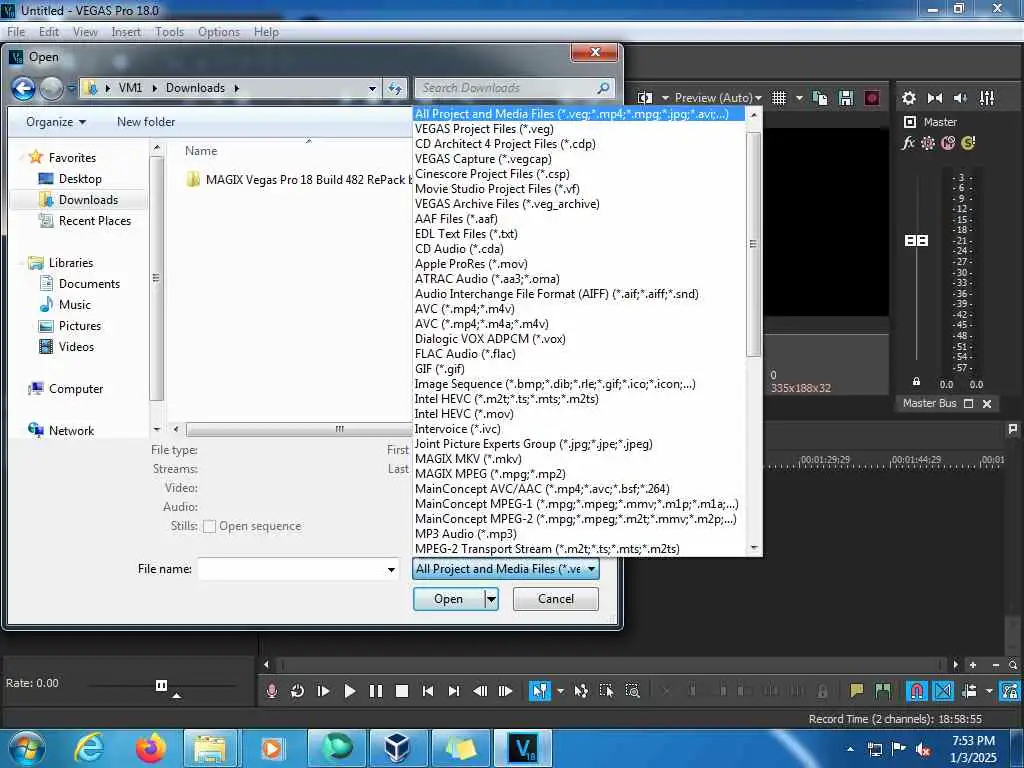Open the File menu
The width and height of the screenshot is (1024, 768).
[x=16, y=32]
